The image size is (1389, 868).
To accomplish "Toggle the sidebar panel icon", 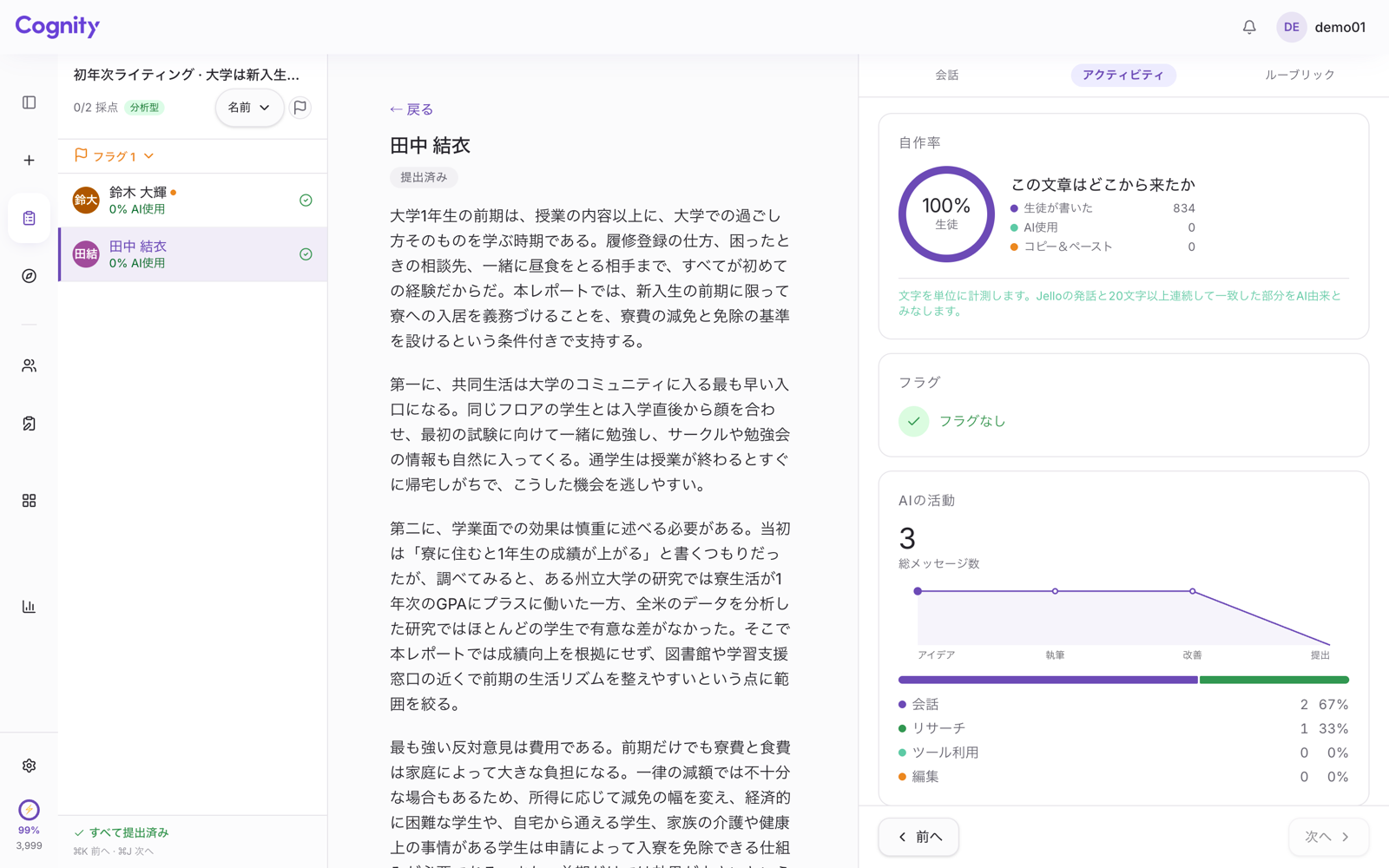I will coord(29,102).
